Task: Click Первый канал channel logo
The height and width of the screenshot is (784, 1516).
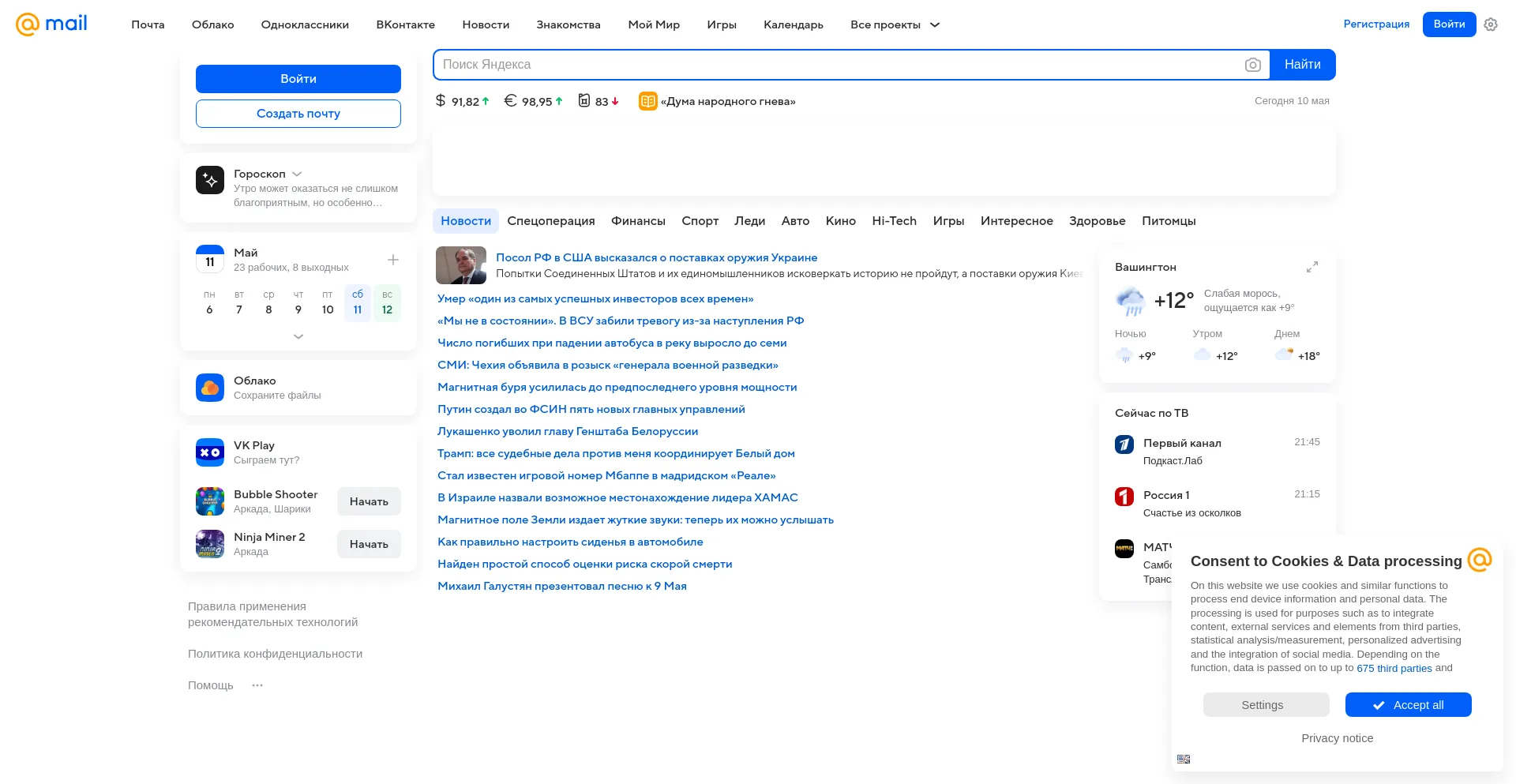Action: (x=1124, y=445)
